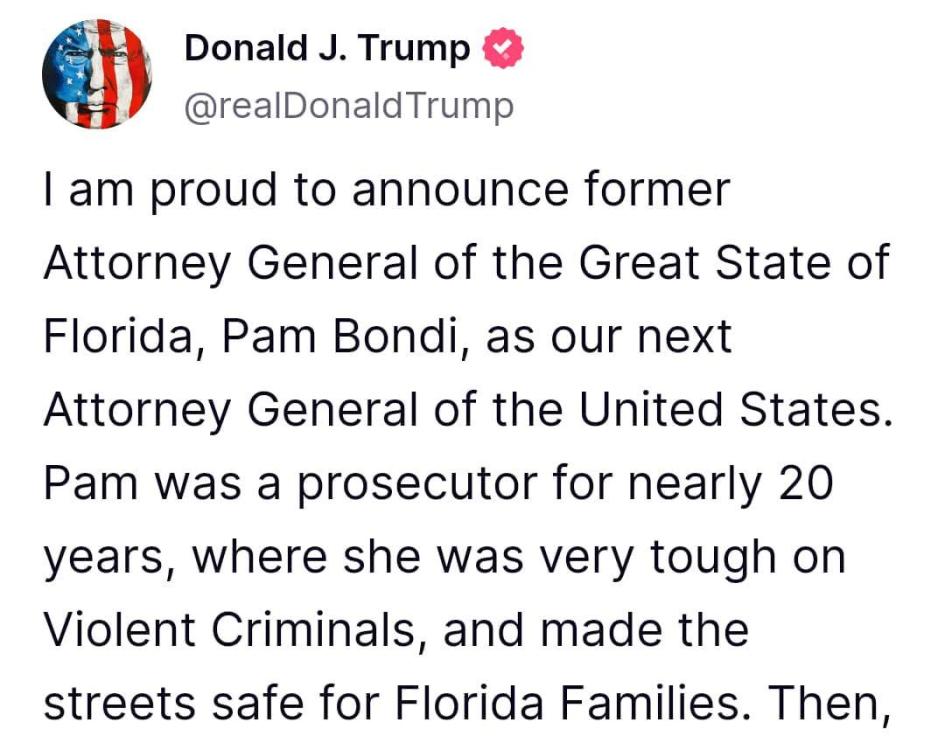Click the phrase "as our next"
This screenshot has width=945, height=750.
coord(610,337)
